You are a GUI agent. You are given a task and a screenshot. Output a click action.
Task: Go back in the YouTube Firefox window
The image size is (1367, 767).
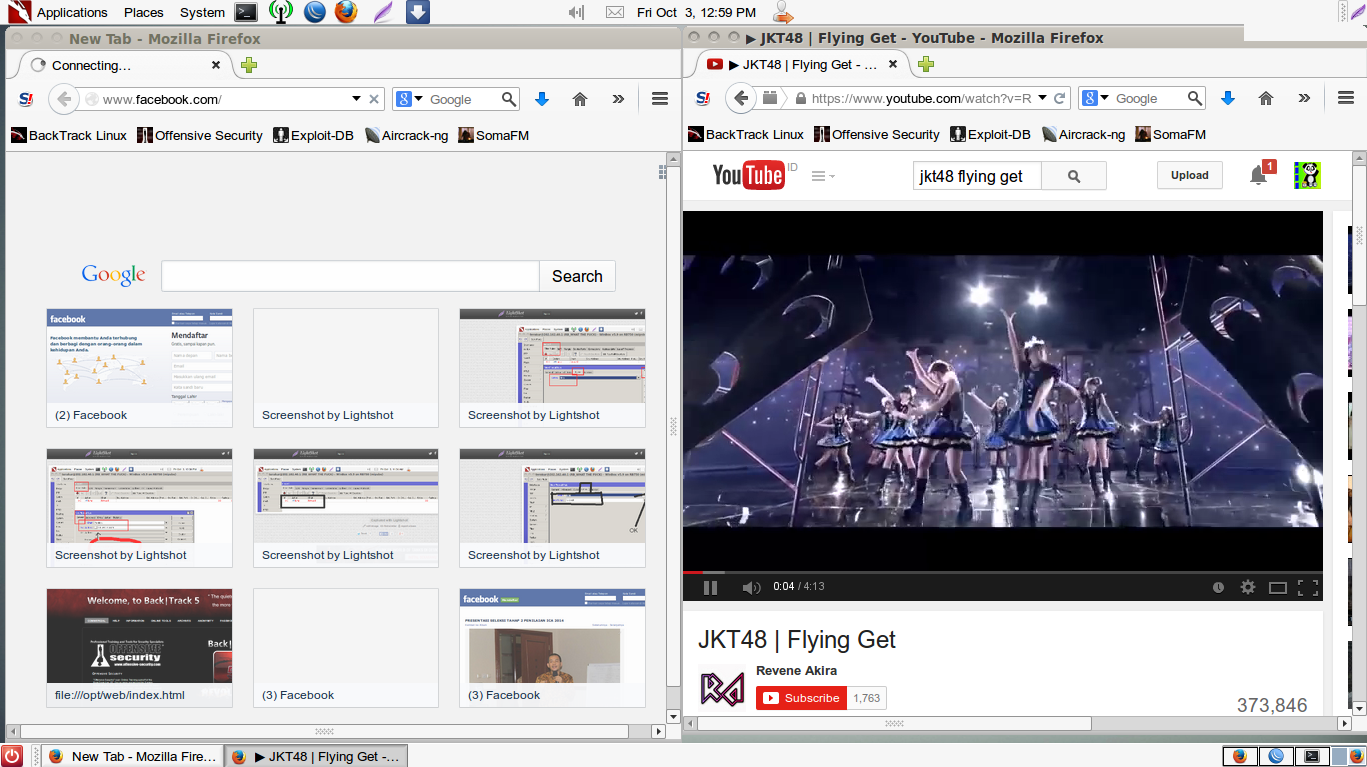(741, 98)
